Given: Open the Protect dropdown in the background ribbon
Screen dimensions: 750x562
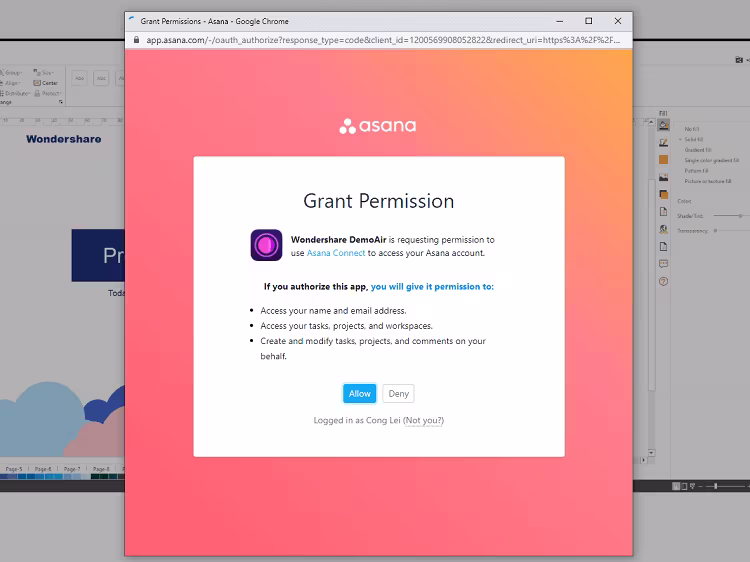Looking at the screenshot, I should 47,93.
